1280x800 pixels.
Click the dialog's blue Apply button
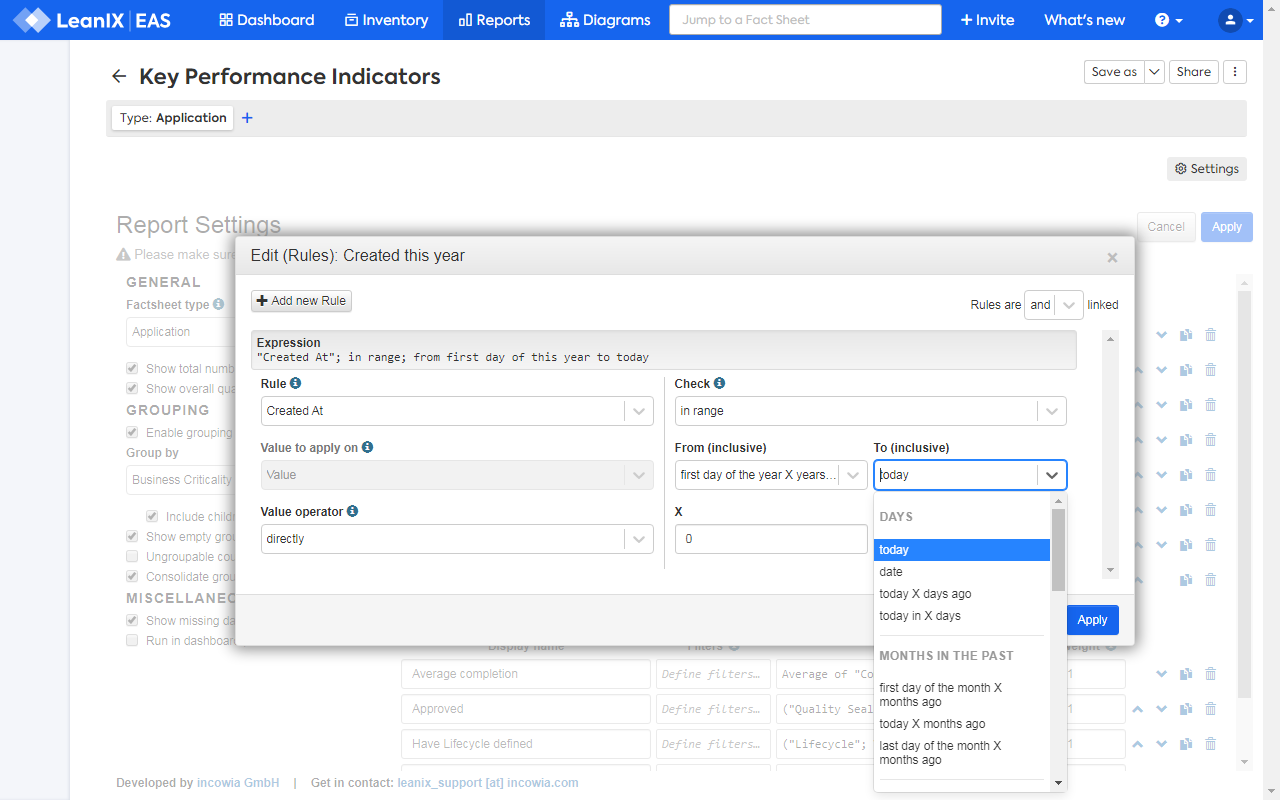[1092, 620]
